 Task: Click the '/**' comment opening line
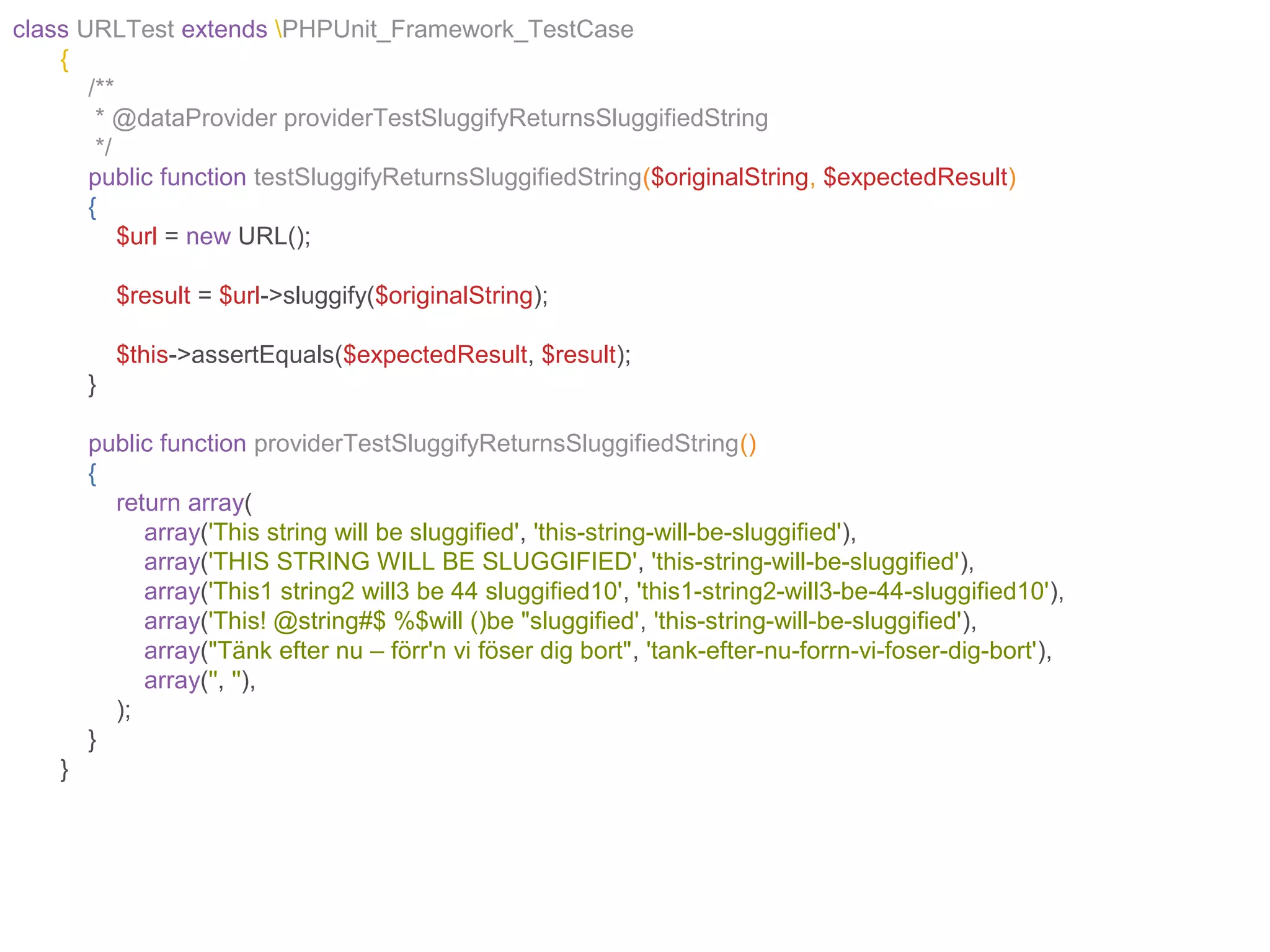[x=101, y=87]
